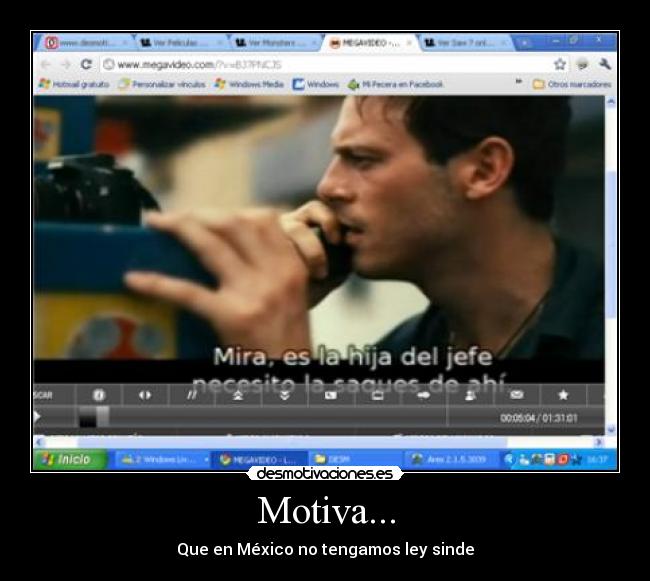Click the double-slash icon in the player toolbar
The image size is (650, 581).
coord(192,395)
